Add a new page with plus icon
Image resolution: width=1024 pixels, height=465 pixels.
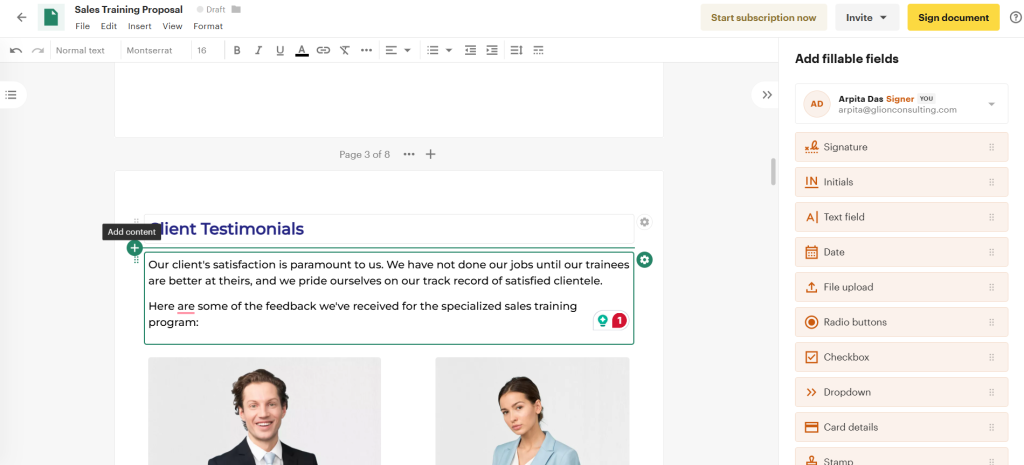pyautogui.click(x=430, y=154)
